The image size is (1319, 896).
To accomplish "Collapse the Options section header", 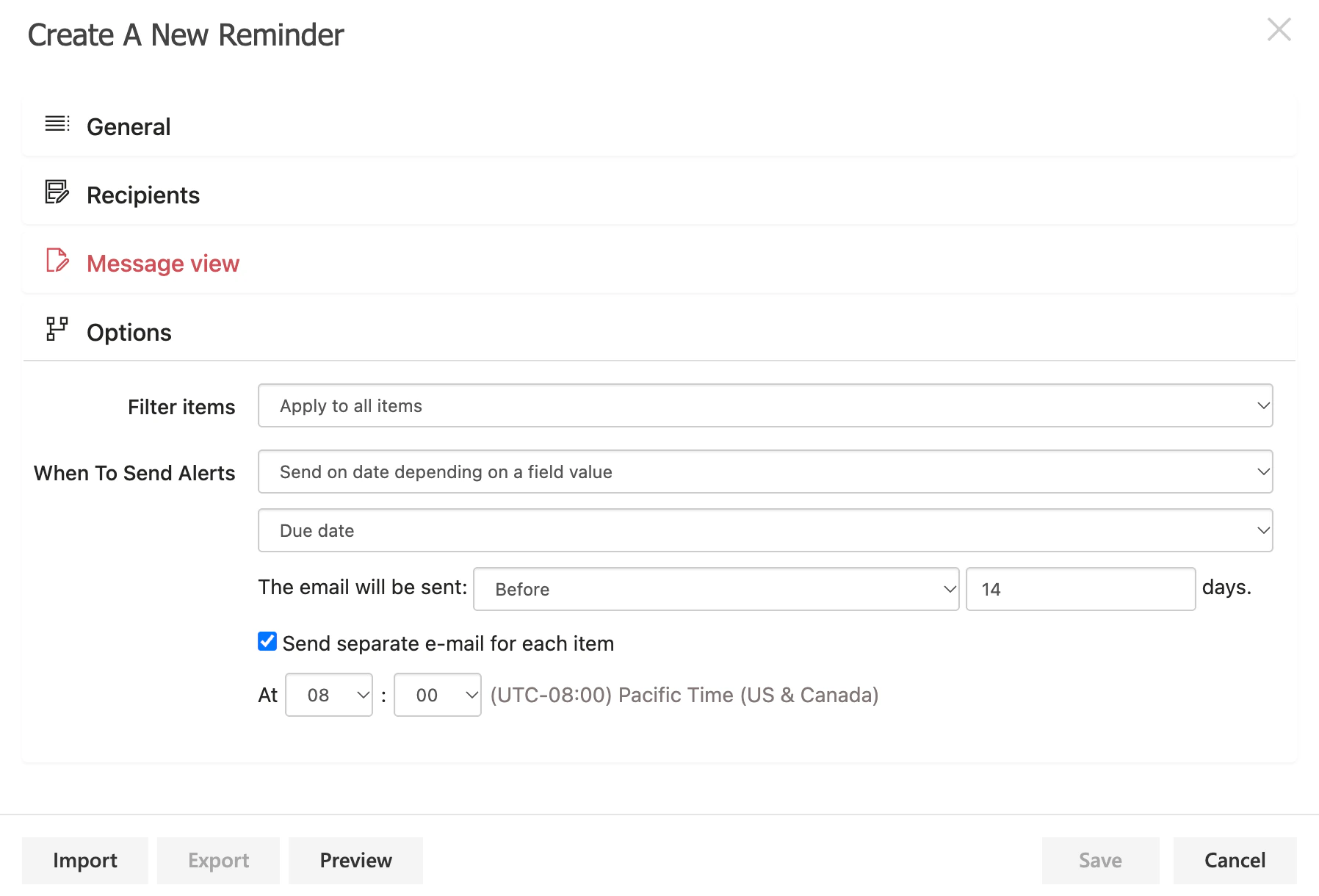I will [x=659, y=332].
